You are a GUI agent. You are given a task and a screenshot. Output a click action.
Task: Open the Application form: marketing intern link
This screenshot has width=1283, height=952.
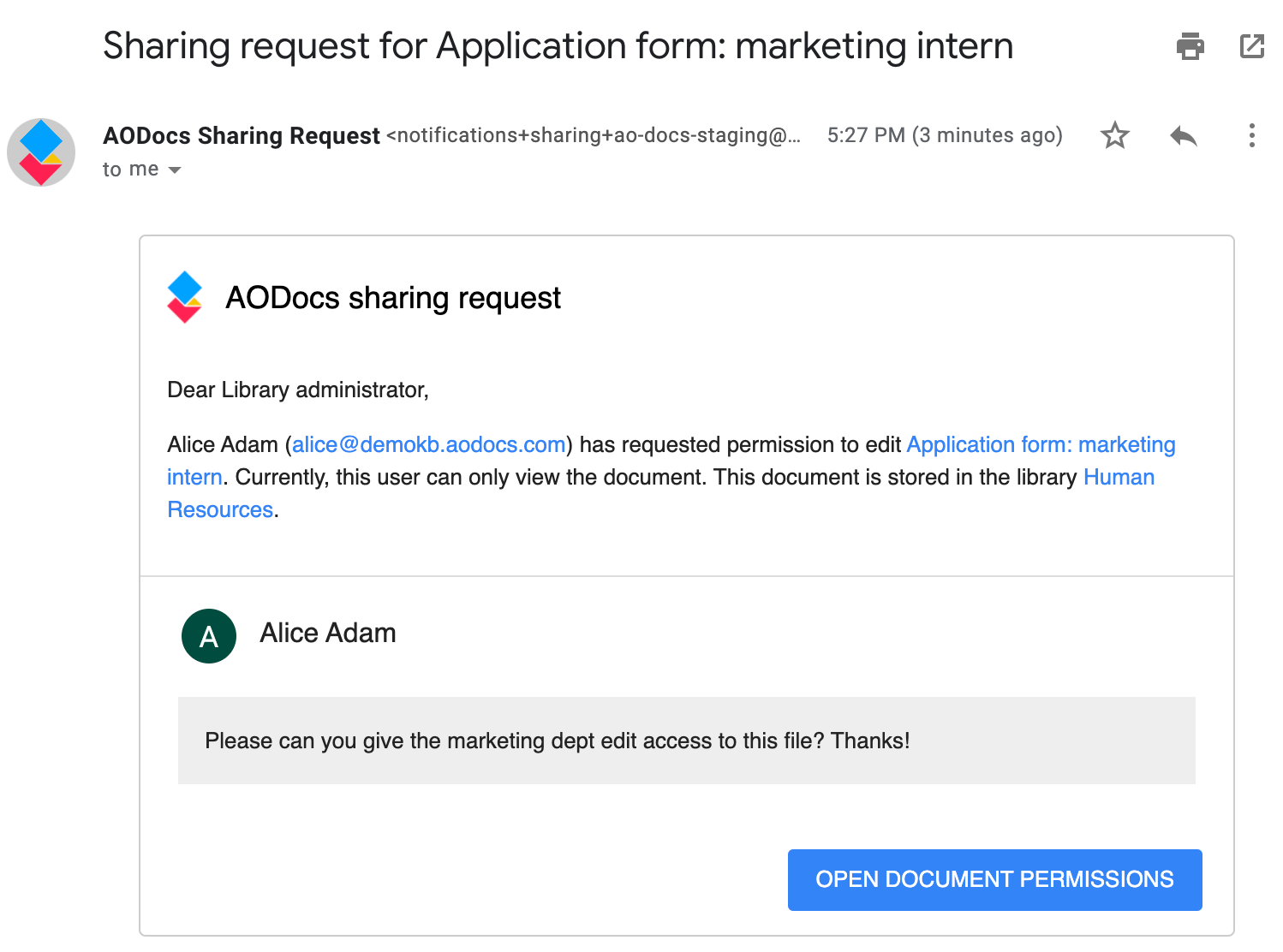(x=1041, y=444)
